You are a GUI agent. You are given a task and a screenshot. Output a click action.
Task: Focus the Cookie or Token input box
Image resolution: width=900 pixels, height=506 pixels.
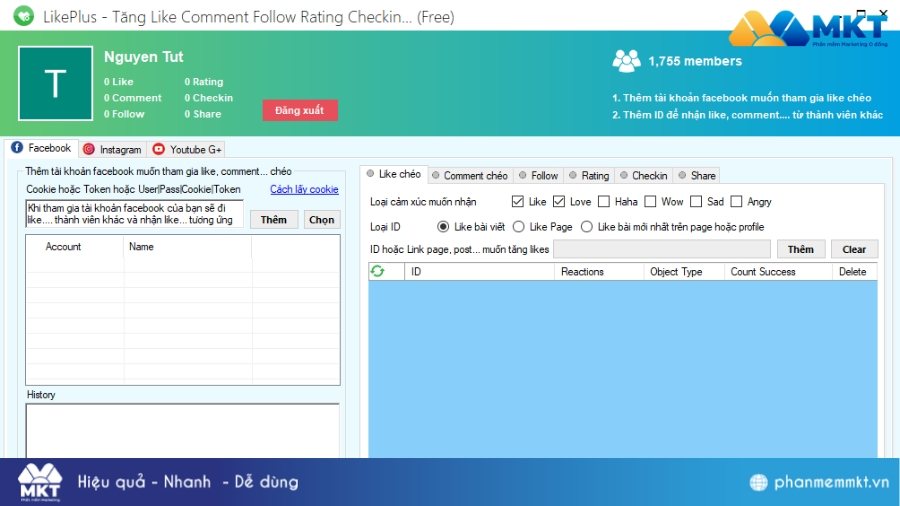[x=135, y=214]
